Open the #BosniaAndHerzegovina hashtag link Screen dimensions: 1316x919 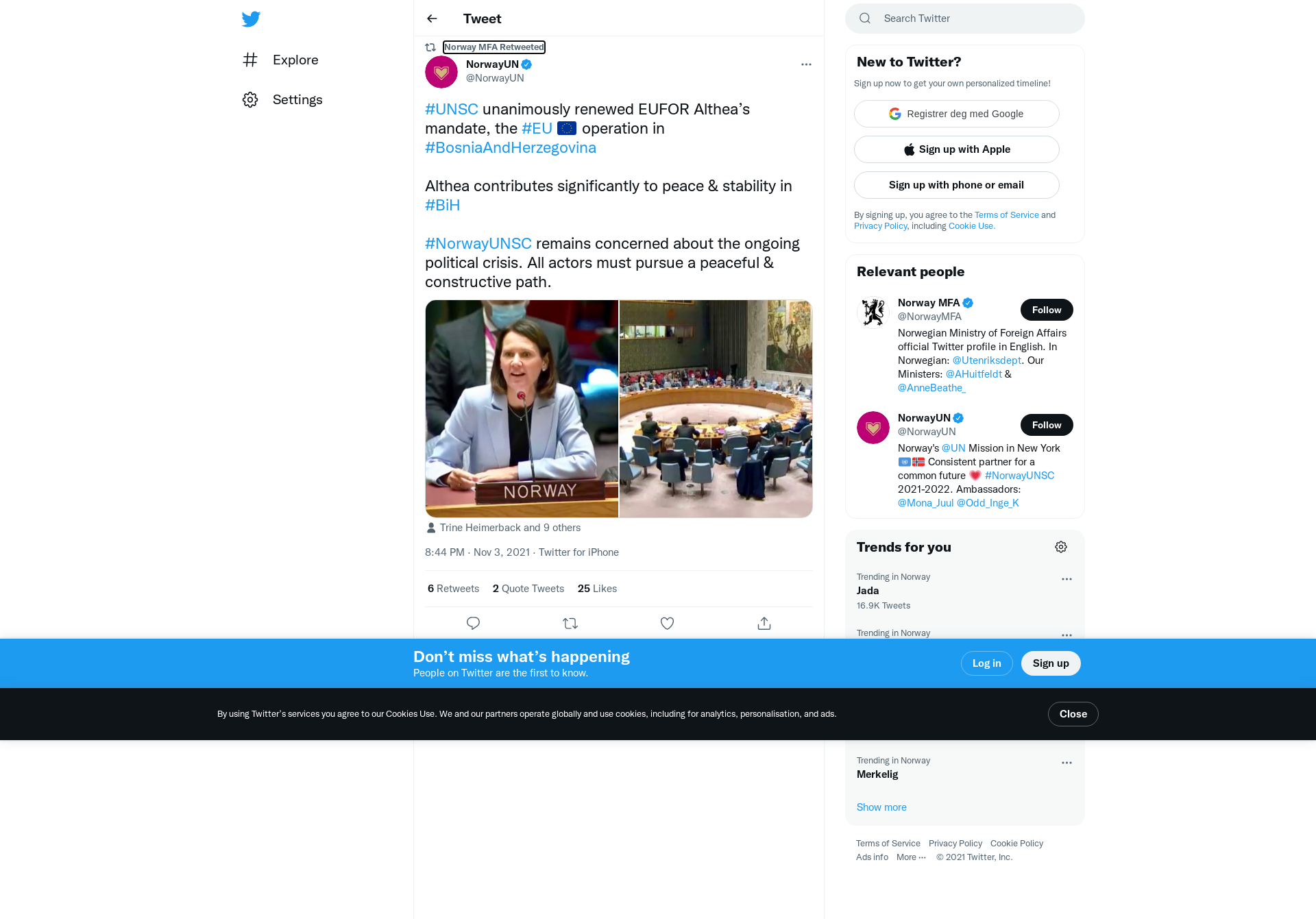click(x=511, y=147)
